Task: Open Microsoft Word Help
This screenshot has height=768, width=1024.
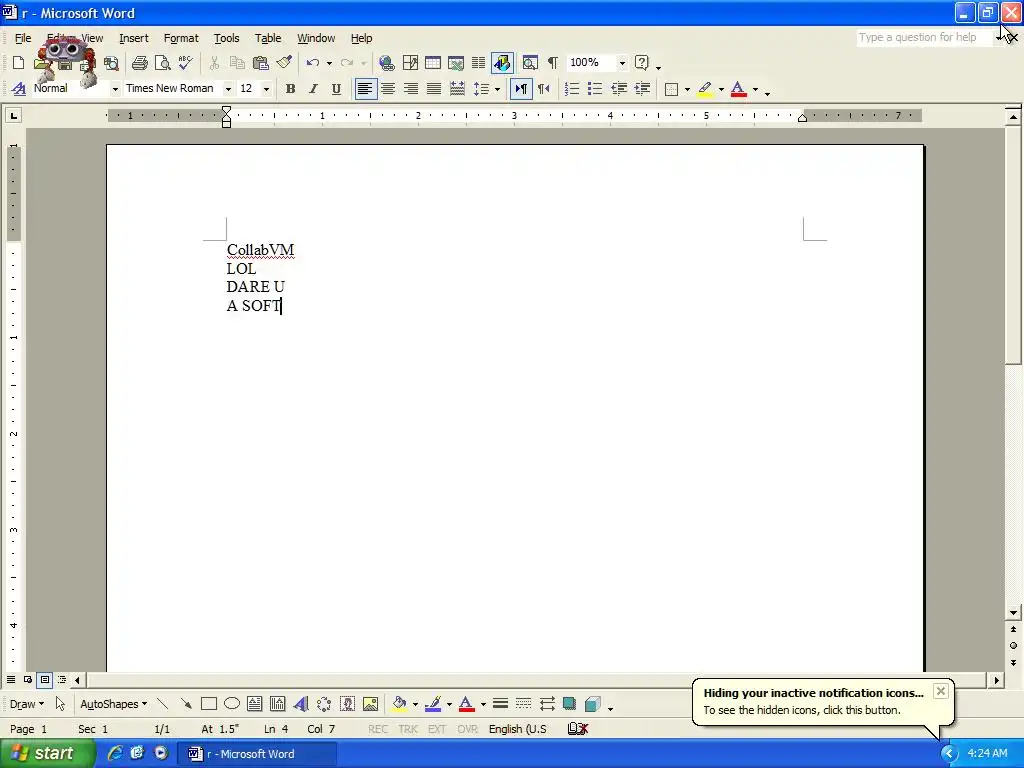Action: (642, 63)
